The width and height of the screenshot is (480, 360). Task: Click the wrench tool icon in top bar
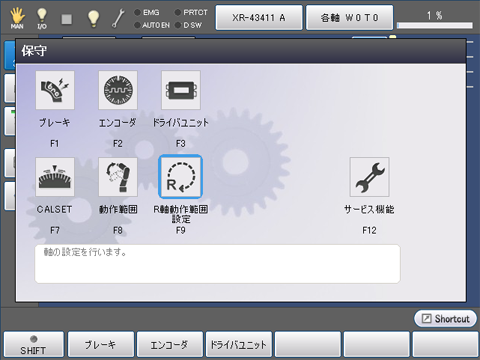tap(118, 18)
